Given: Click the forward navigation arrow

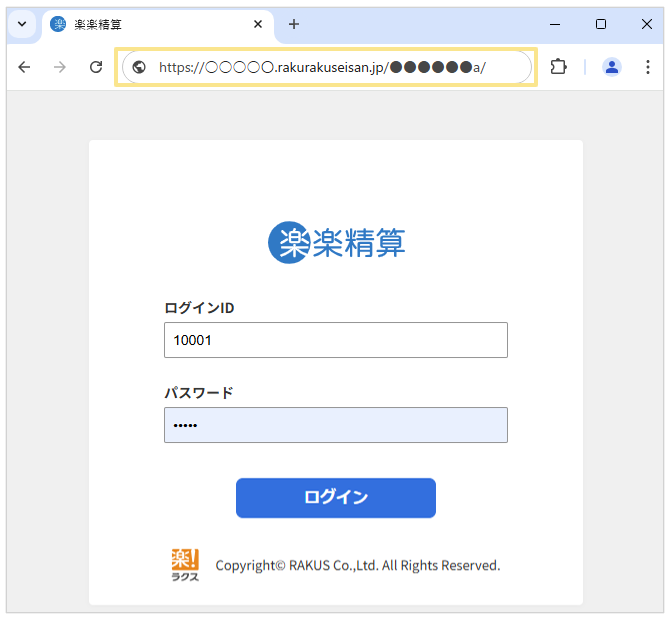Looking at the screenshot, I should pos(60,67).
